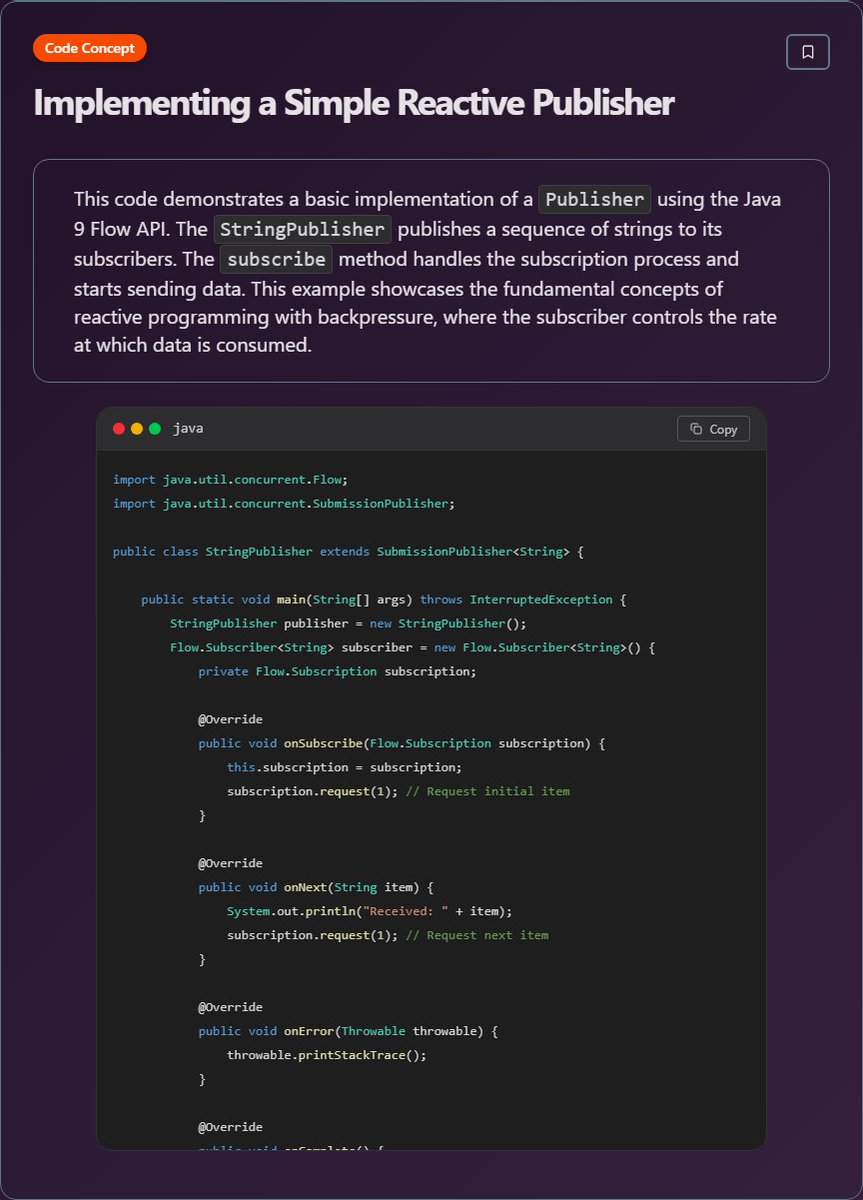Image resolution: width=863 pixels, height=1200 pixels.
Task: Click the comment Request initial item
Action: [488, 791]
